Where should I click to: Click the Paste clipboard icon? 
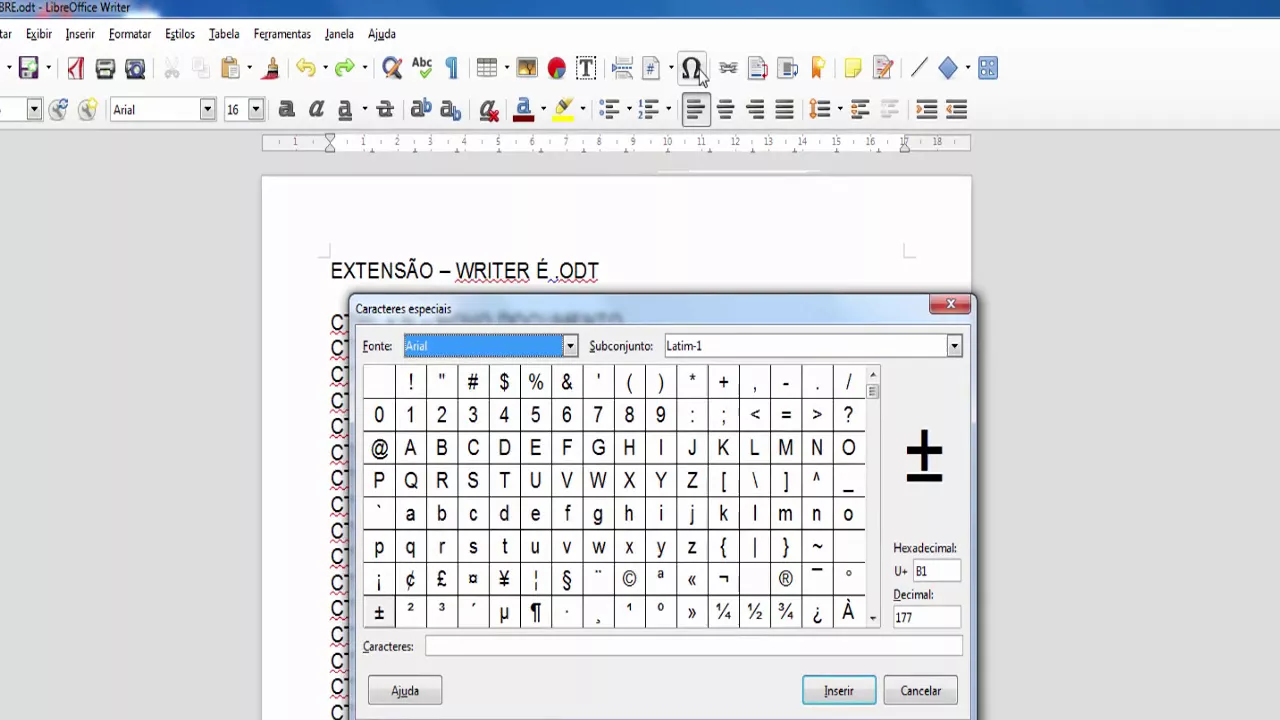230,68
